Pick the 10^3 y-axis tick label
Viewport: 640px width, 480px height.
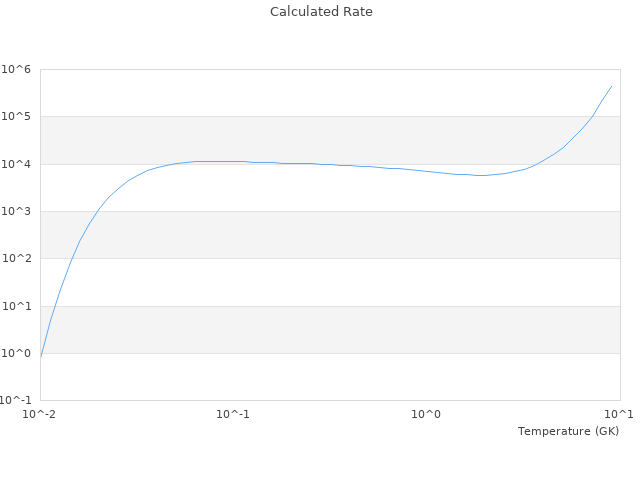click(x=17, y=212)
